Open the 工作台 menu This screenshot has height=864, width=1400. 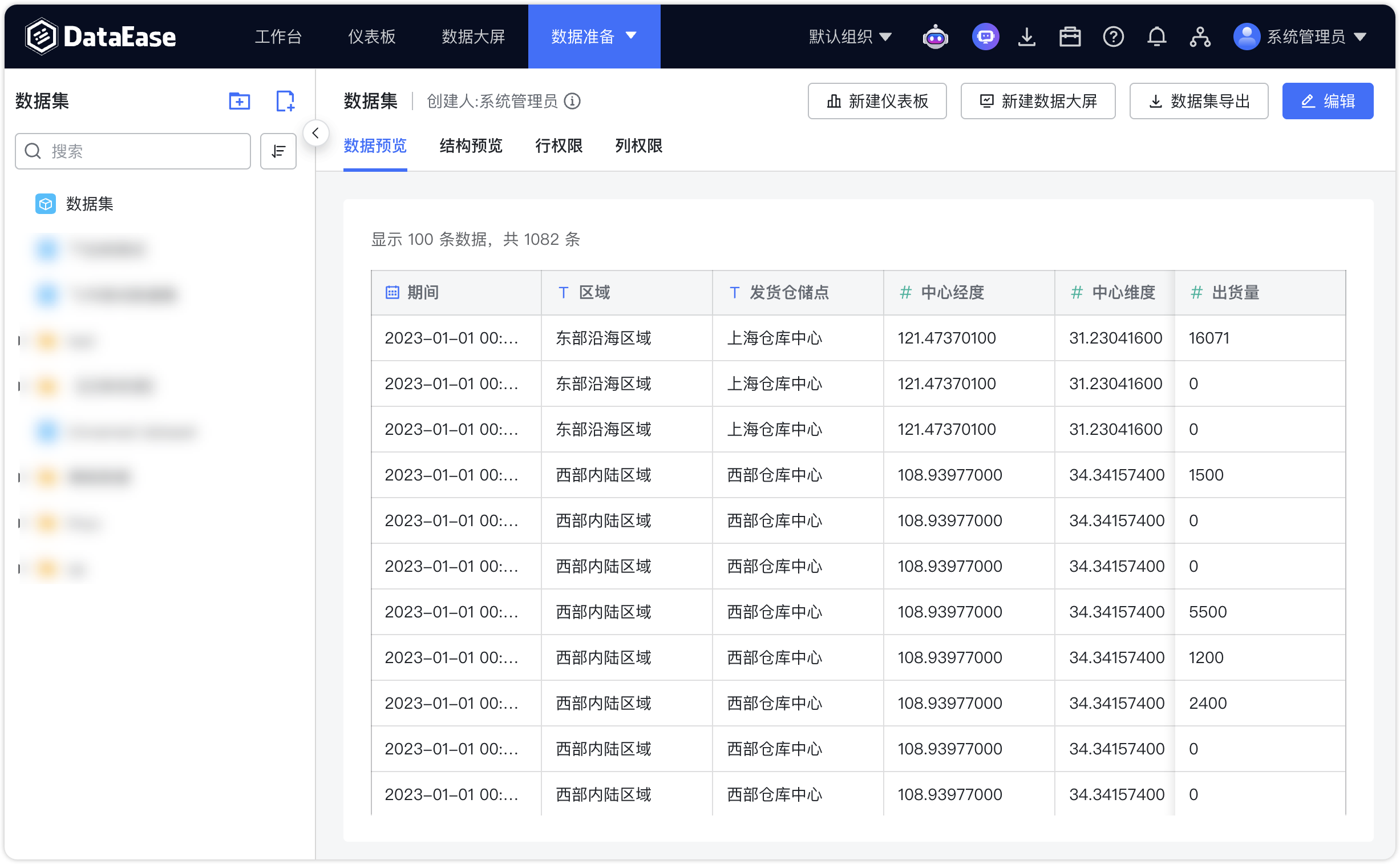[x=278, y=37]
